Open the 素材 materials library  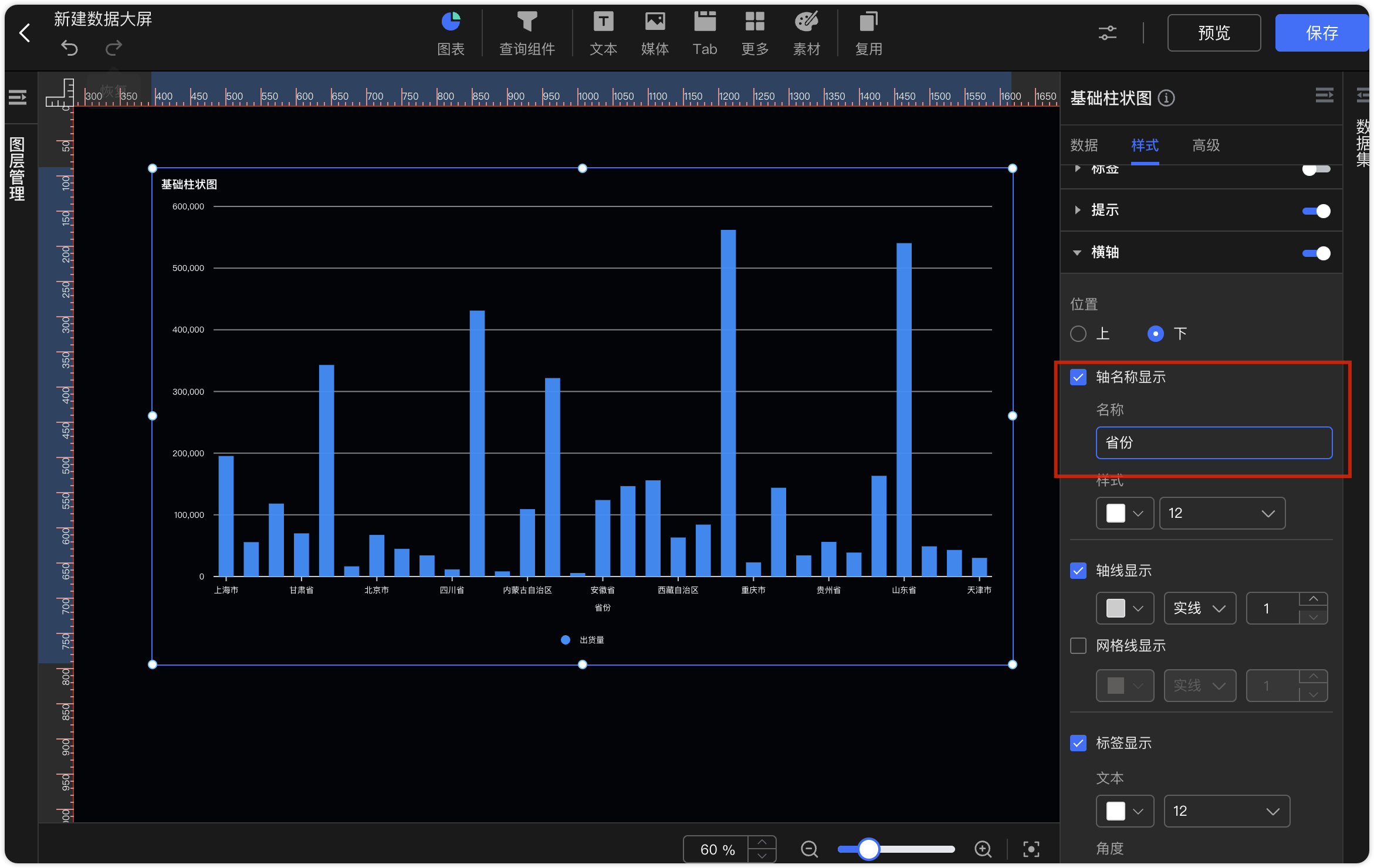[807, 33]
